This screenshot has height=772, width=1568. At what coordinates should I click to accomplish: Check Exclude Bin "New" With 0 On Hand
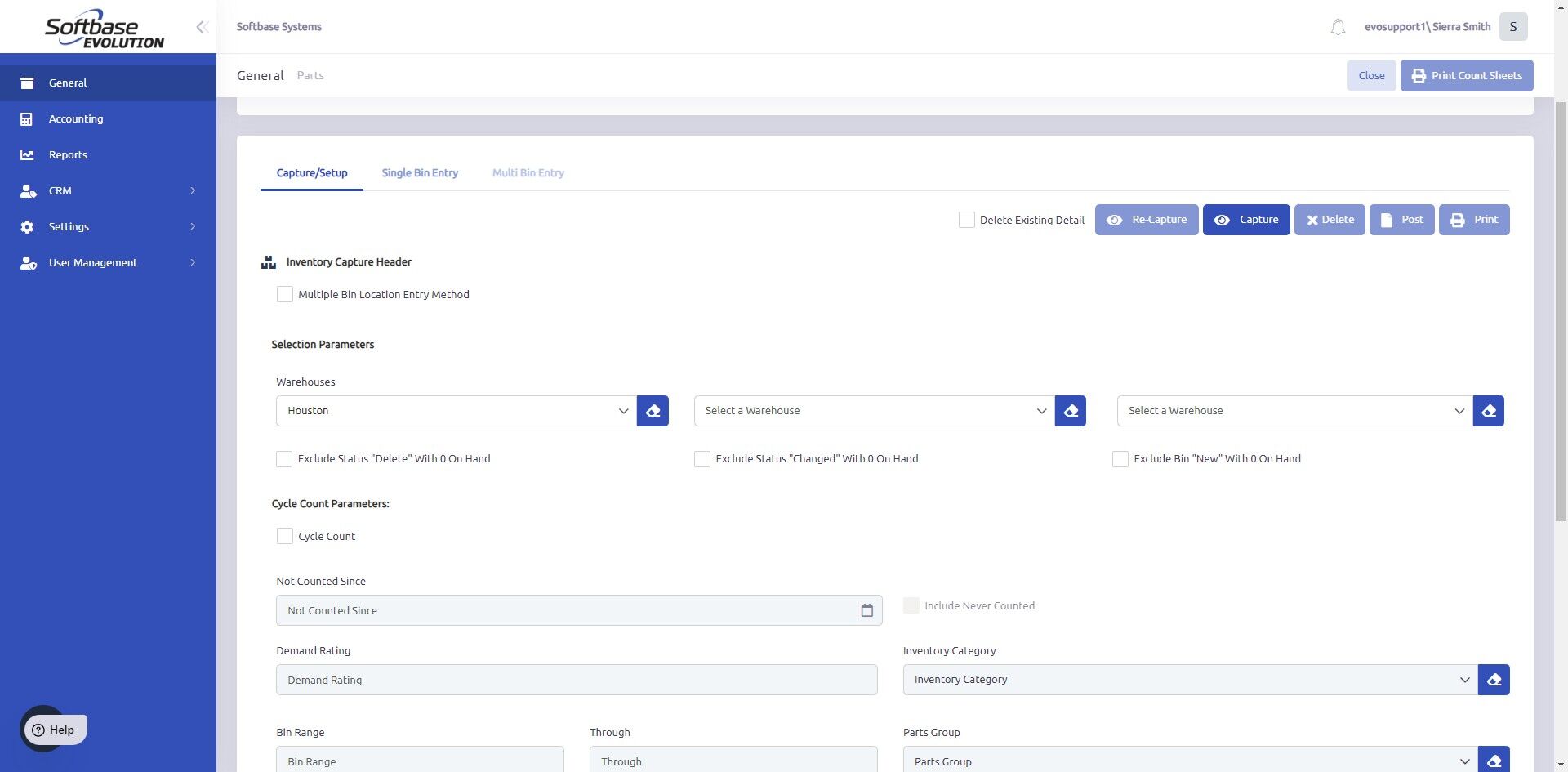pyautogui.click(x=1120, y=459)
